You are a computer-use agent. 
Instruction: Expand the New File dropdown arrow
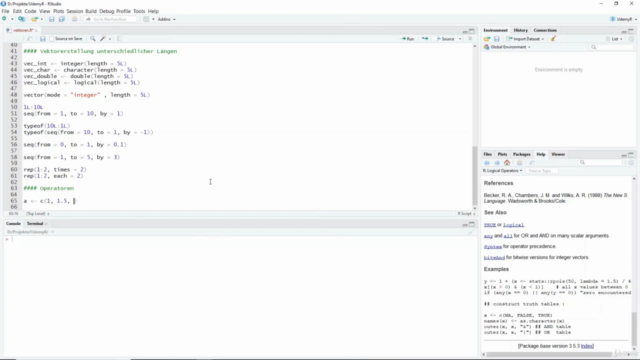(x=12, y=19)
